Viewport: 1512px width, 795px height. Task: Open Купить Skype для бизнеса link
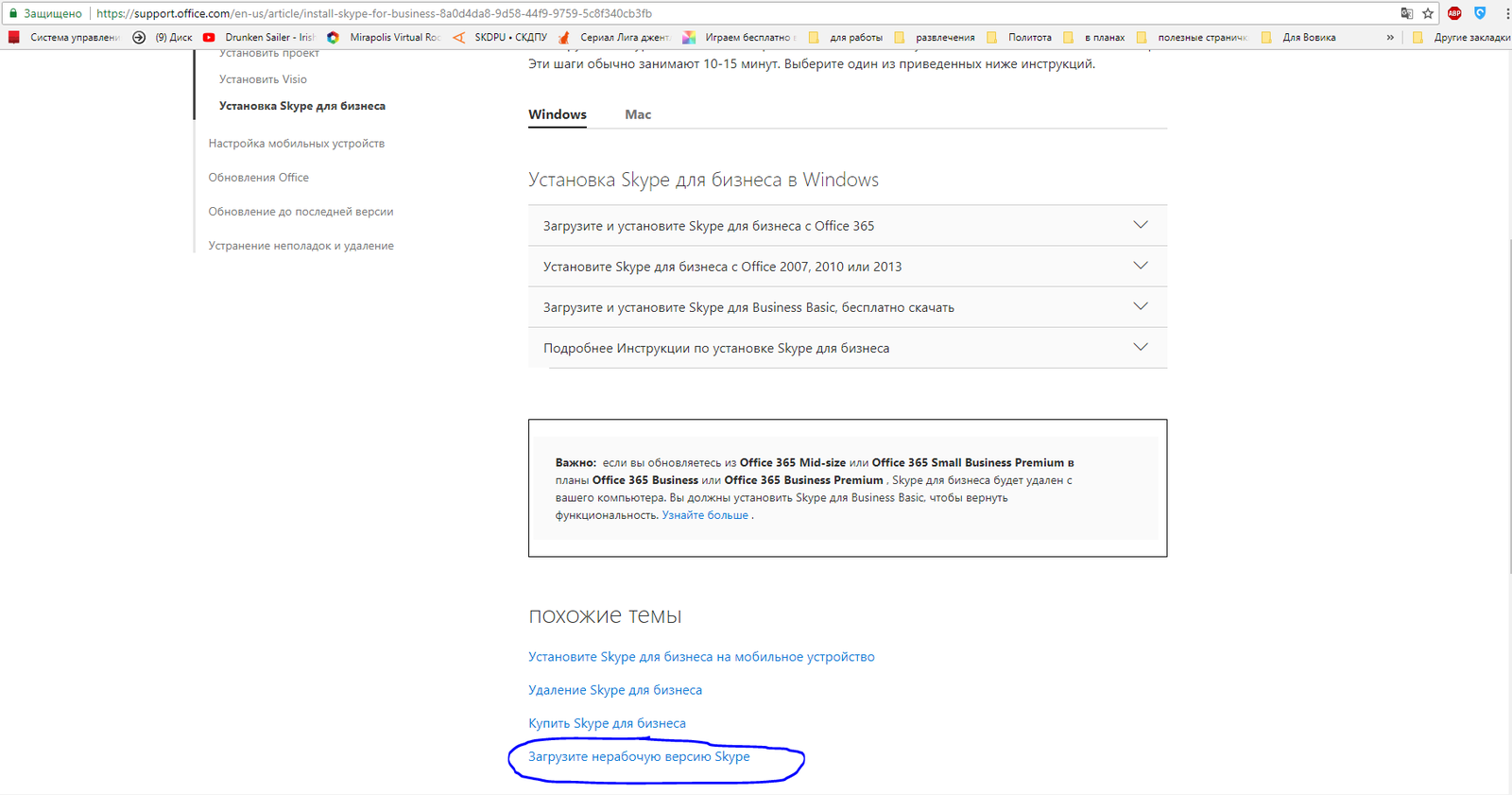(607, 723)
